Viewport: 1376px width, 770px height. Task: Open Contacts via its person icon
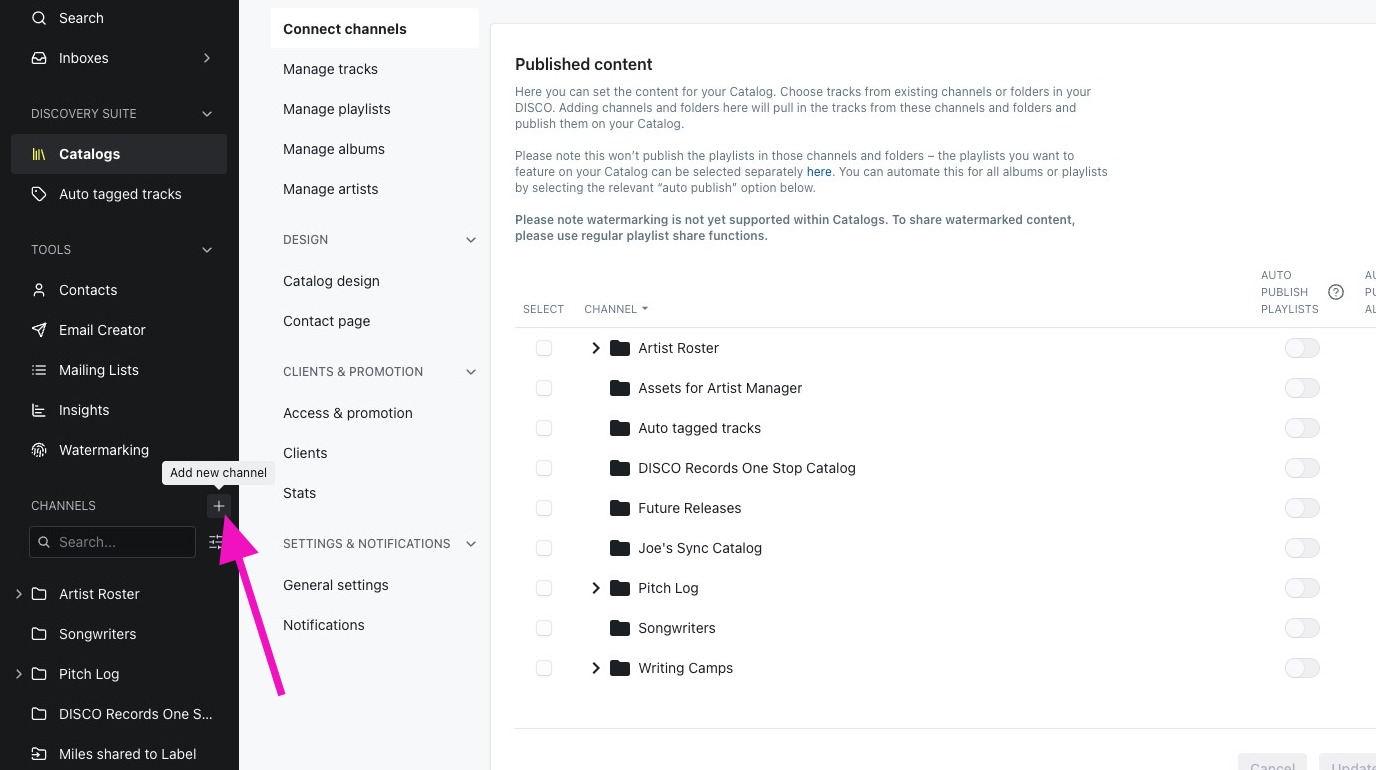[x=39, y=290]
